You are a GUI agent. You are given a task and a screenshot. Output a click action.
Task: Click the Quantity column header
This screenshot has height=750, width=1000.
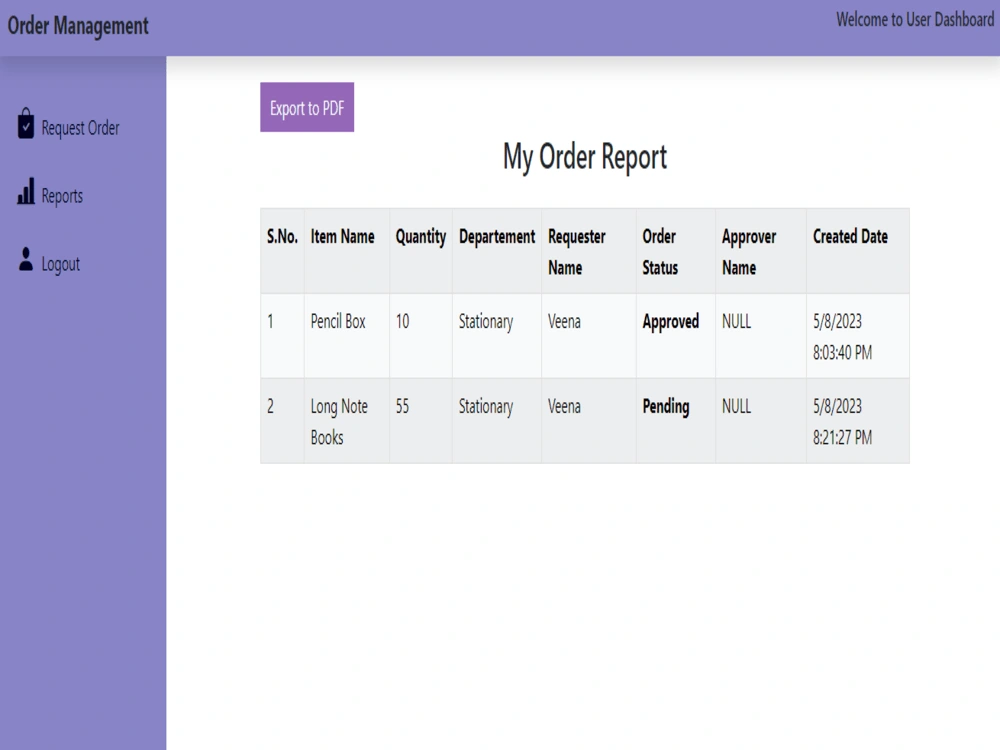[420, 237]
